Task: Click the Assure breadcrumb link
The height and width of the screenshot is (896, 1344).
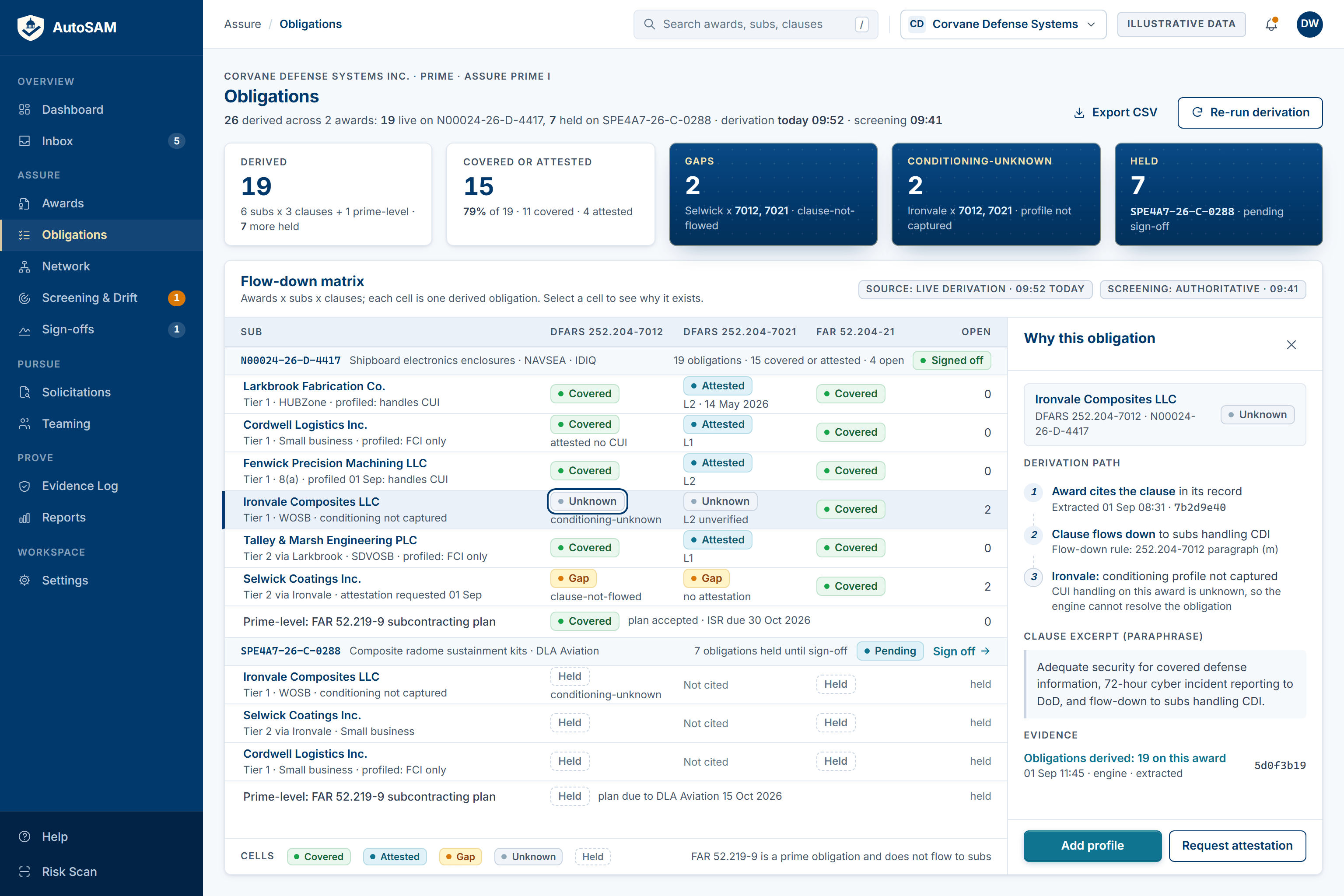Action: 242,24
